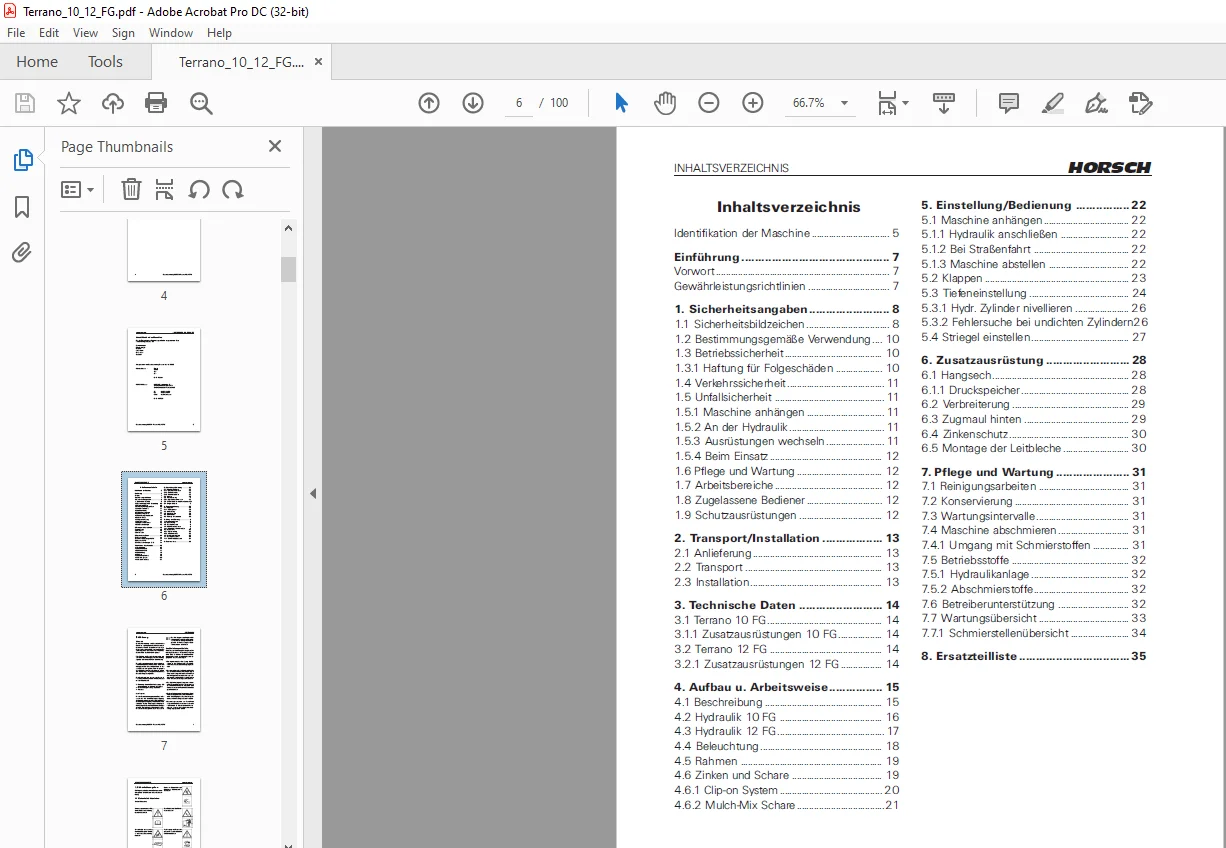Switch to the Home tab
The width and height of the screenshot is (1226, 848).
[x=37, y=62]
